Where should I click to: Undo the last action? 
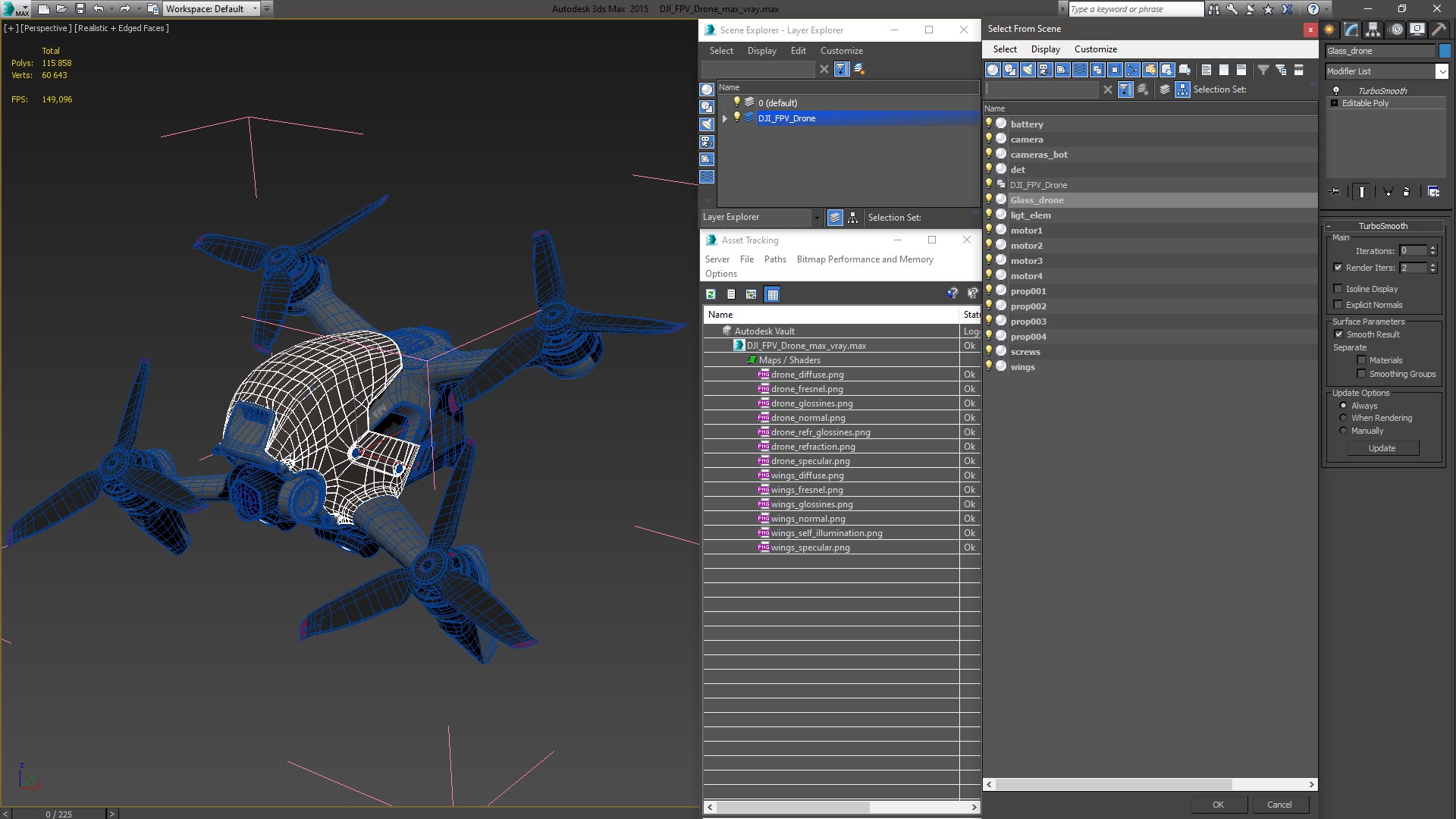pyautogui.click(x=99, y=9)
